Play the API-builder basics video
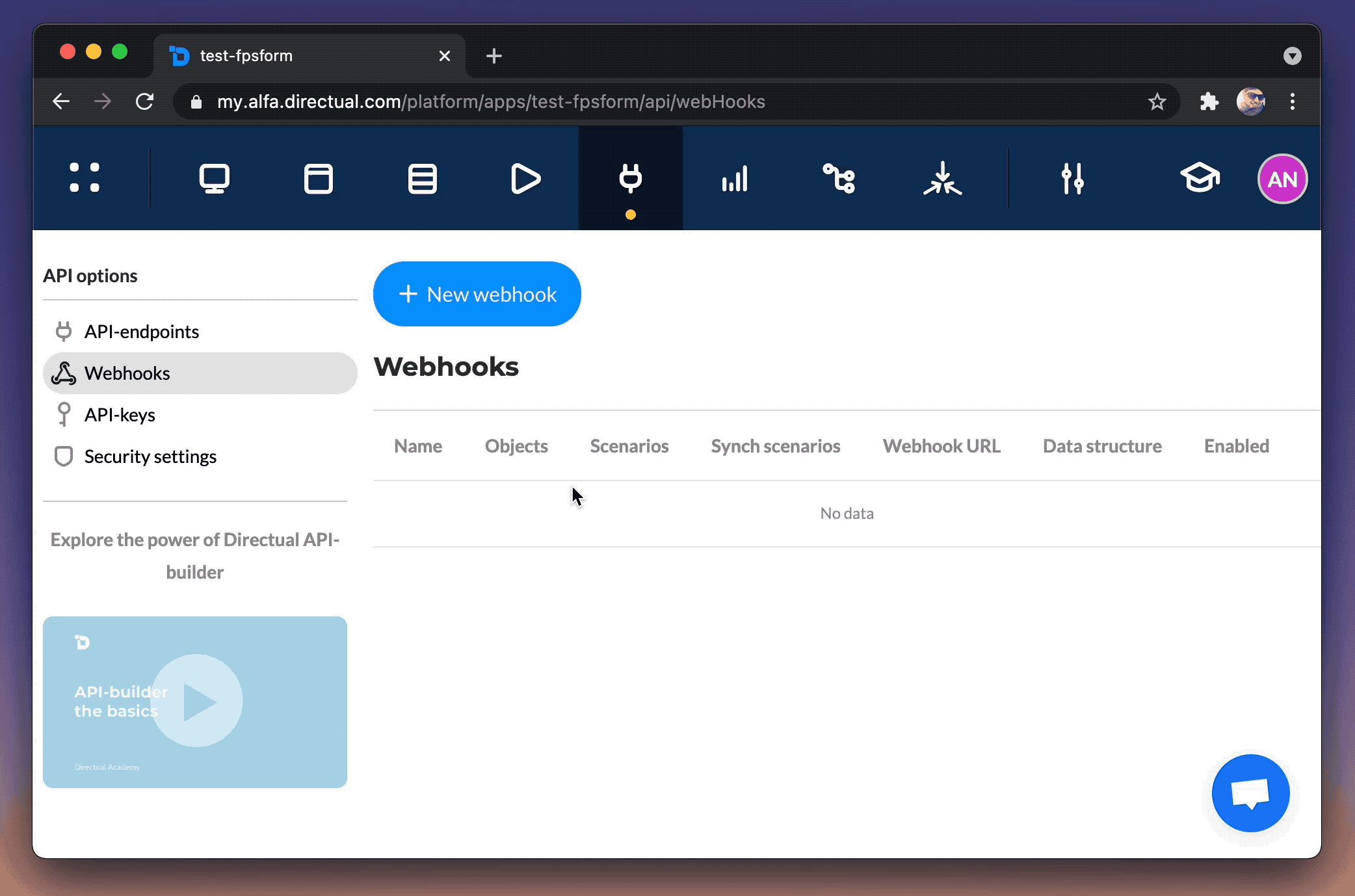 [x=196, y=701]
